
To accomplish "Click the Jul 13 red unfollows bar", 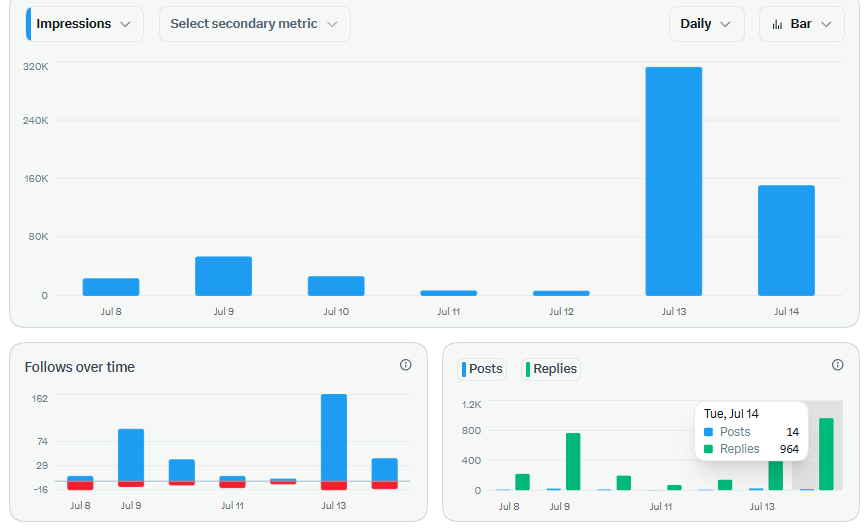I will 334,485.
